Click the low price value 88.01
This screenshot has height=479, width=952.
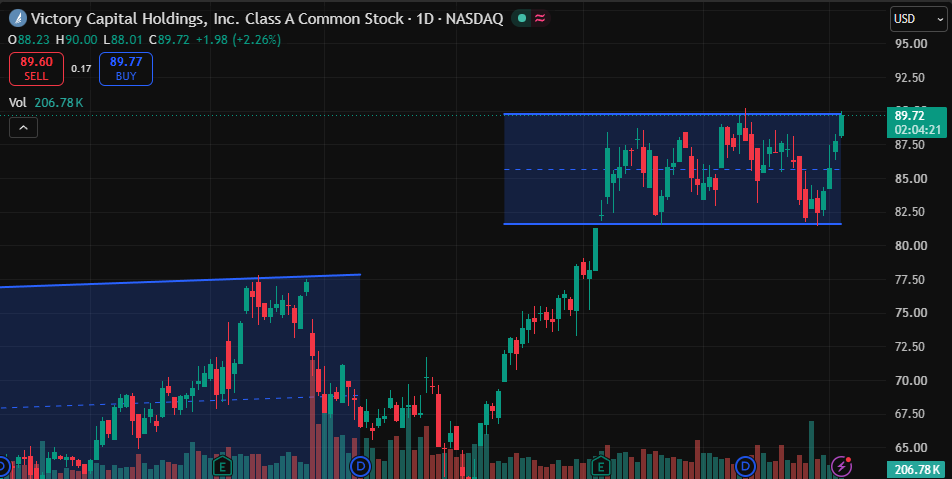coord(126,39)
